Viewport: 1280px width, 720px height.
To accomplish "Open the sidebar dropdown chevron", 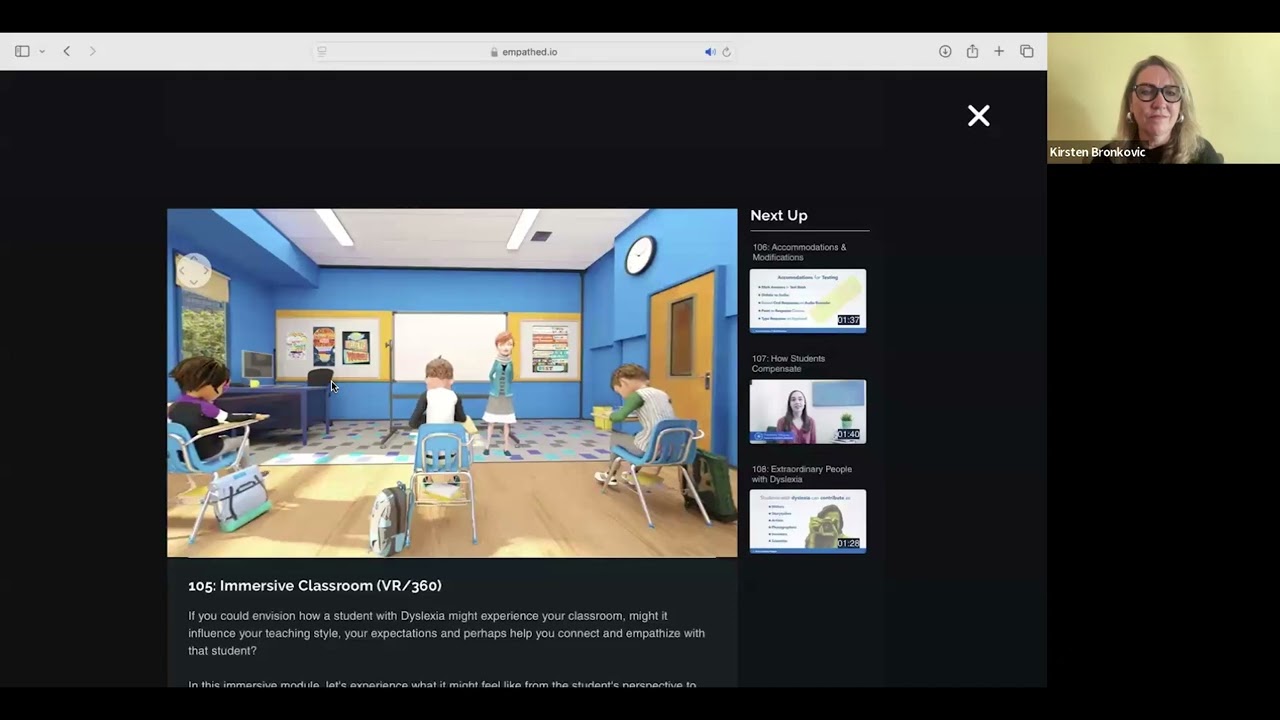I will 42,51.
